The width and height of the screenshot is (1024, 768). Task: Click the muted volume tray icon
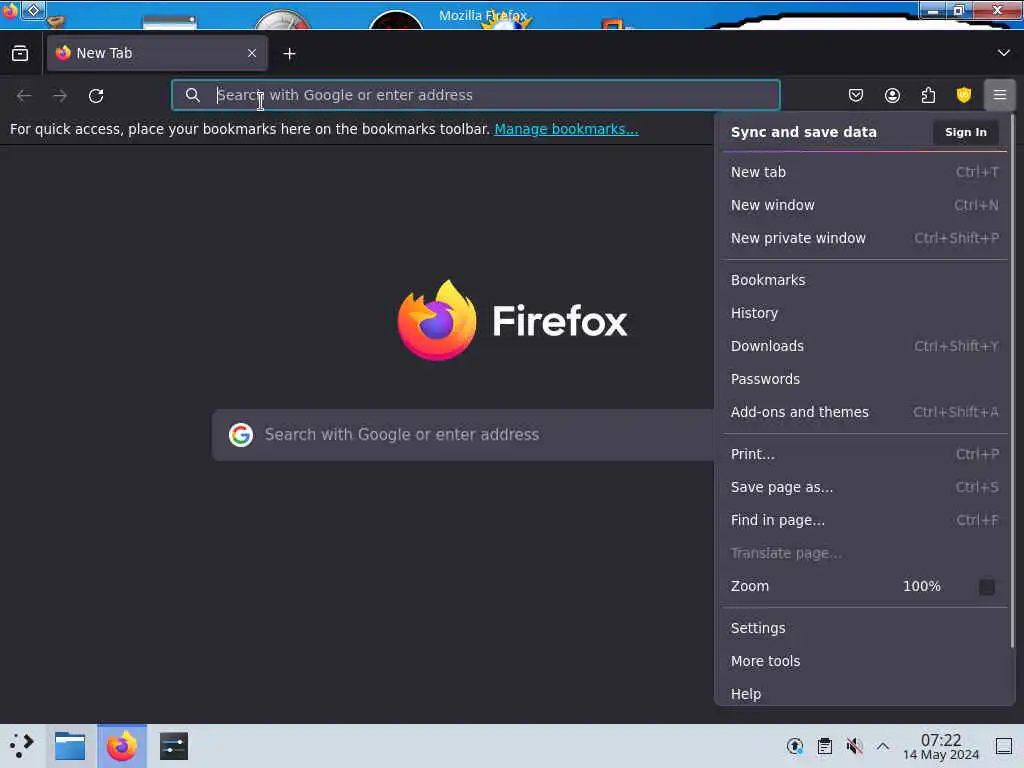tap(854, 746)
